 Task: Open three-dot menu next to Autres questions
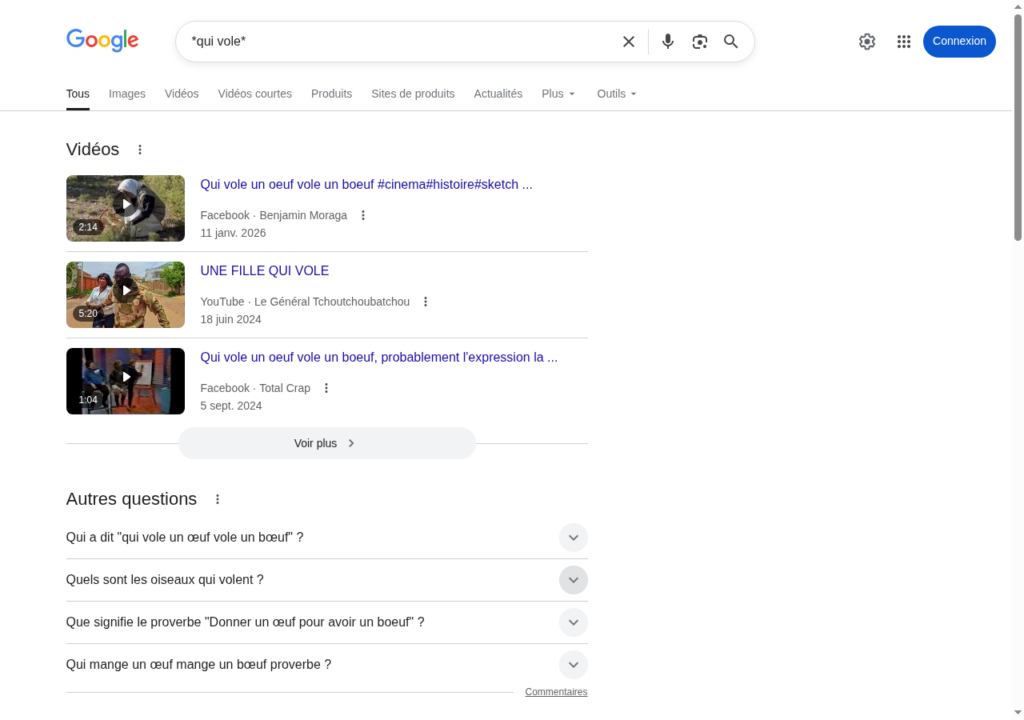coord(218,499)
